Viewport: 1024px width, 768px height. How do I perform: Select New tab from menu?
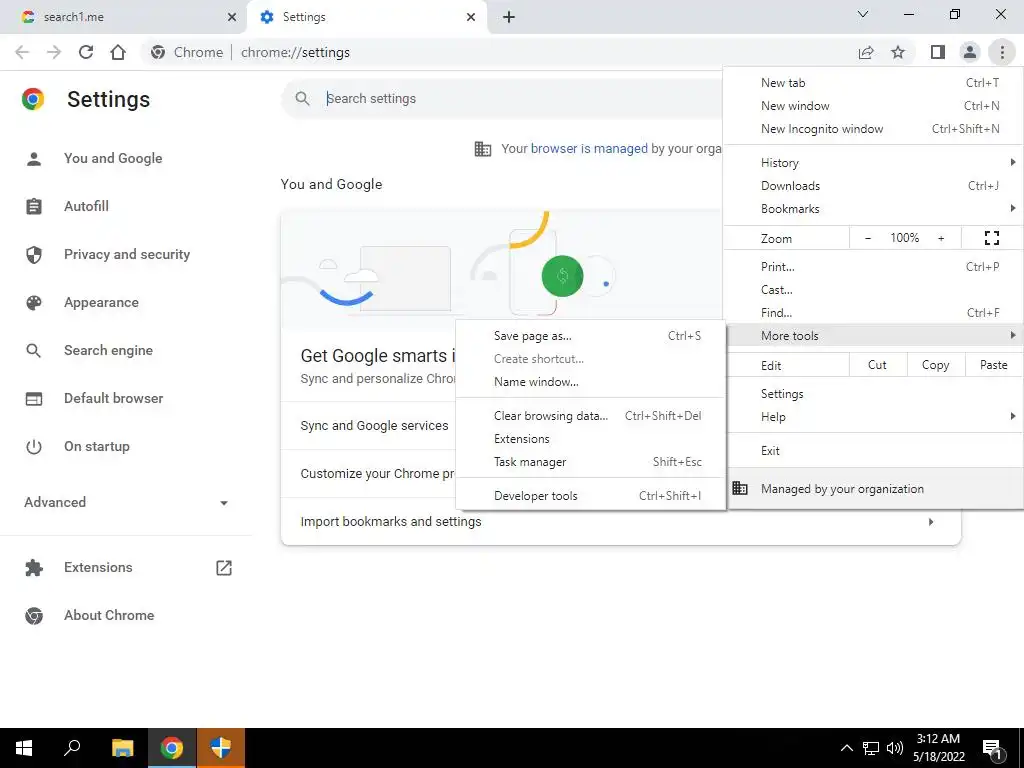(x=873, y=83)
